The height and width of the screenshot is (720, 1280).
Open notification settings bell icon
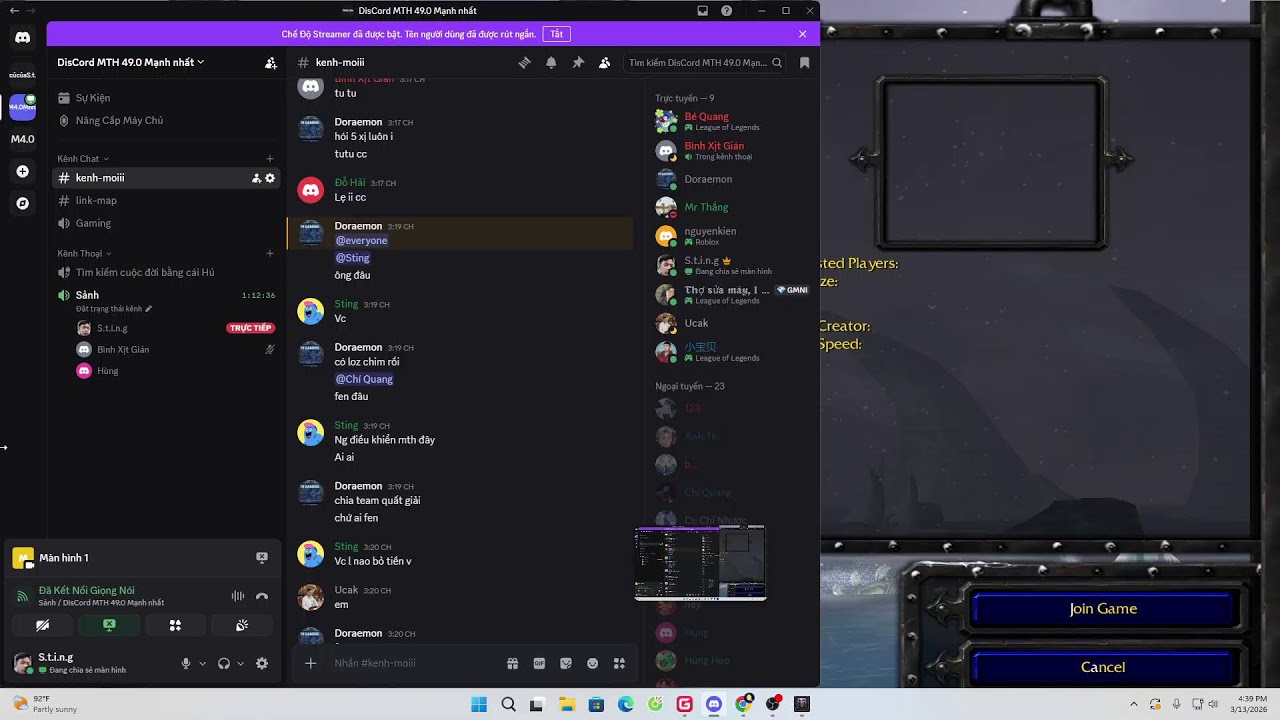[x=551, y=62]
